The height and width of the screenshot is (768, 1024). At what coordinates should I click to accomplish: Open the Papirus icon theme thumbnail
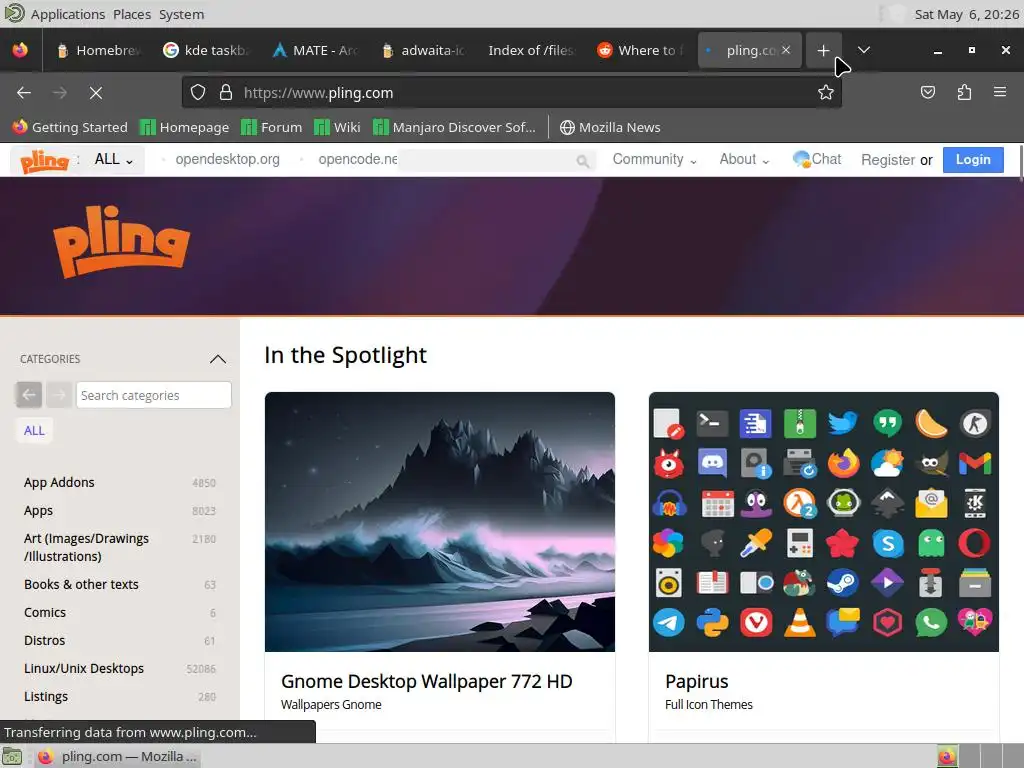[x=824, y=521]
